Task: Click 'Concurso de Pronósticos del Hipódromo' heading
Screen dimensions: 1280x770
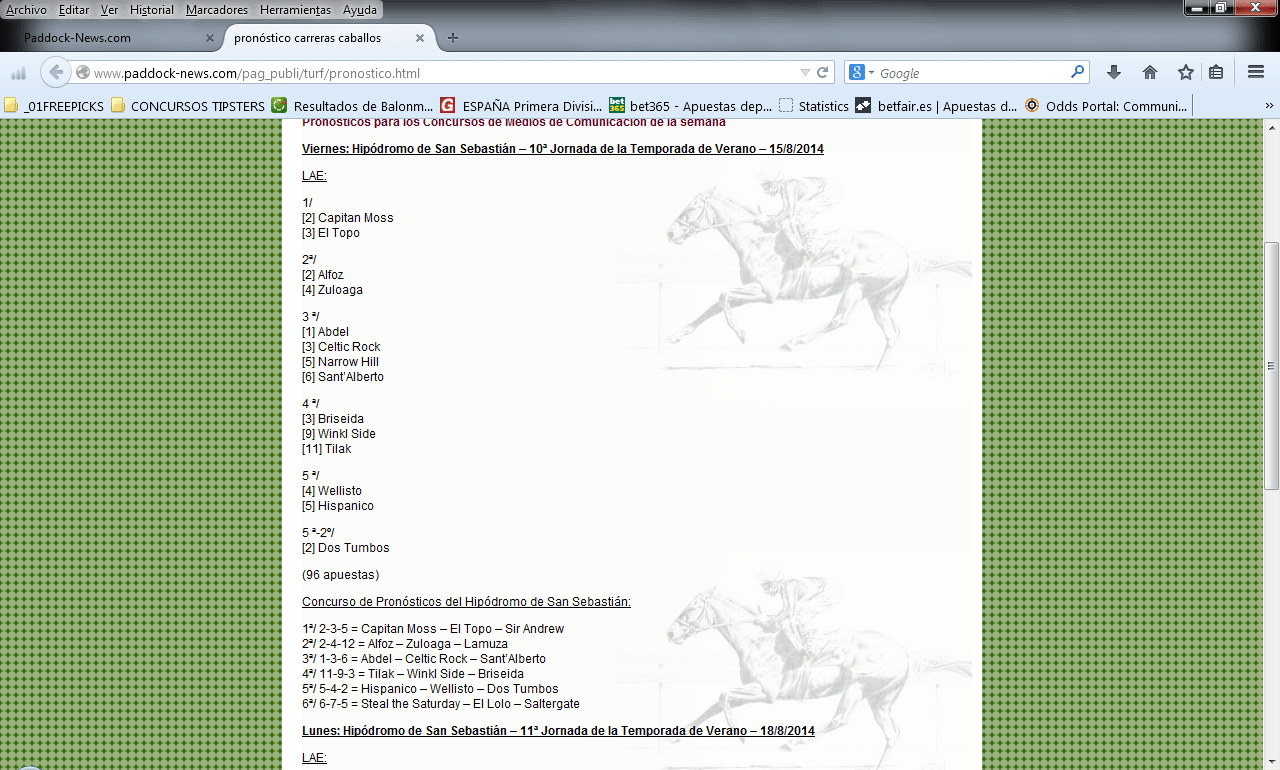Action: coord(466,602)
